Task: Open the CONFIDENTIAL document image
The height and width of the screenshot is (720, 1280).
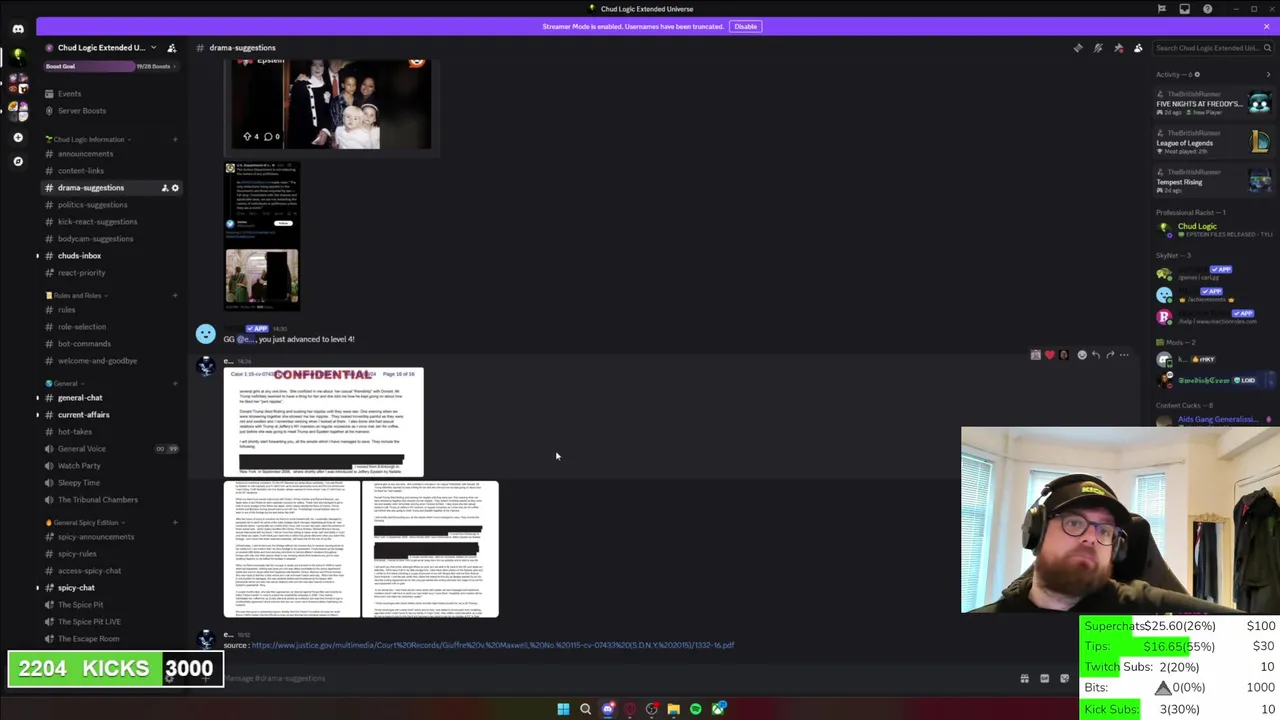Action: pos(323,422)
